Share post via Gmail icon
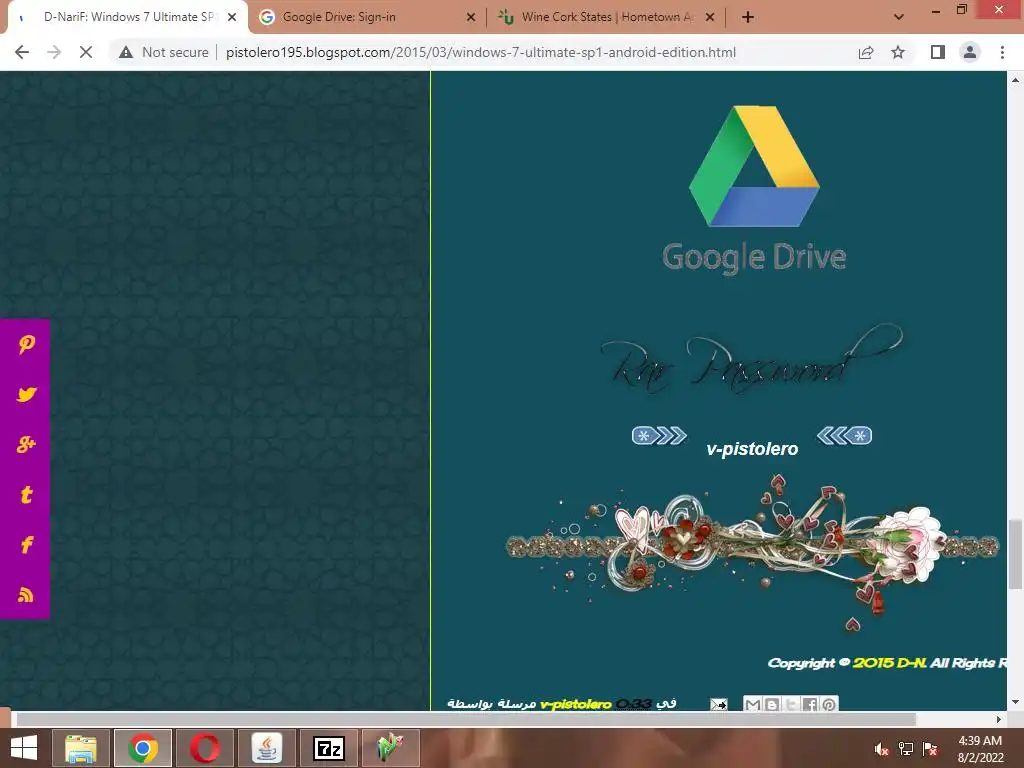Image resolution: width=1024 pixels, height=768 pixels. [x=752, y=704]
